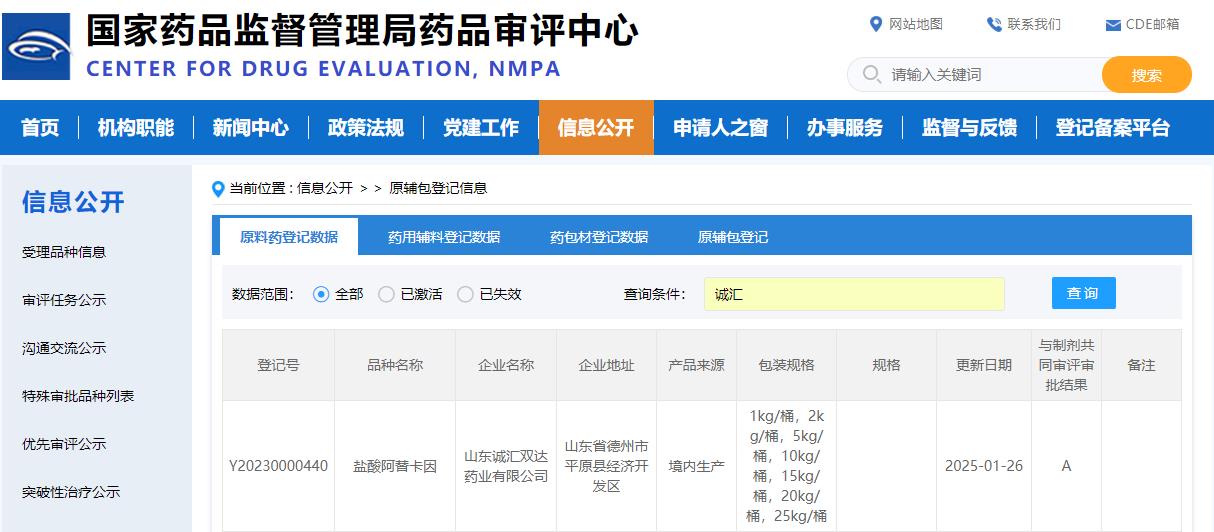Open 优先审评公示 sidebar link
This screenshot has width=1214, height=532.
click(64, 444)
